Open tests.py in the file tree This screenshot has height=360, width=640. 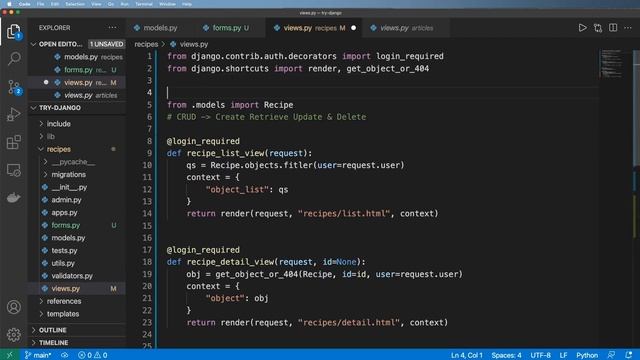[64, 250]
